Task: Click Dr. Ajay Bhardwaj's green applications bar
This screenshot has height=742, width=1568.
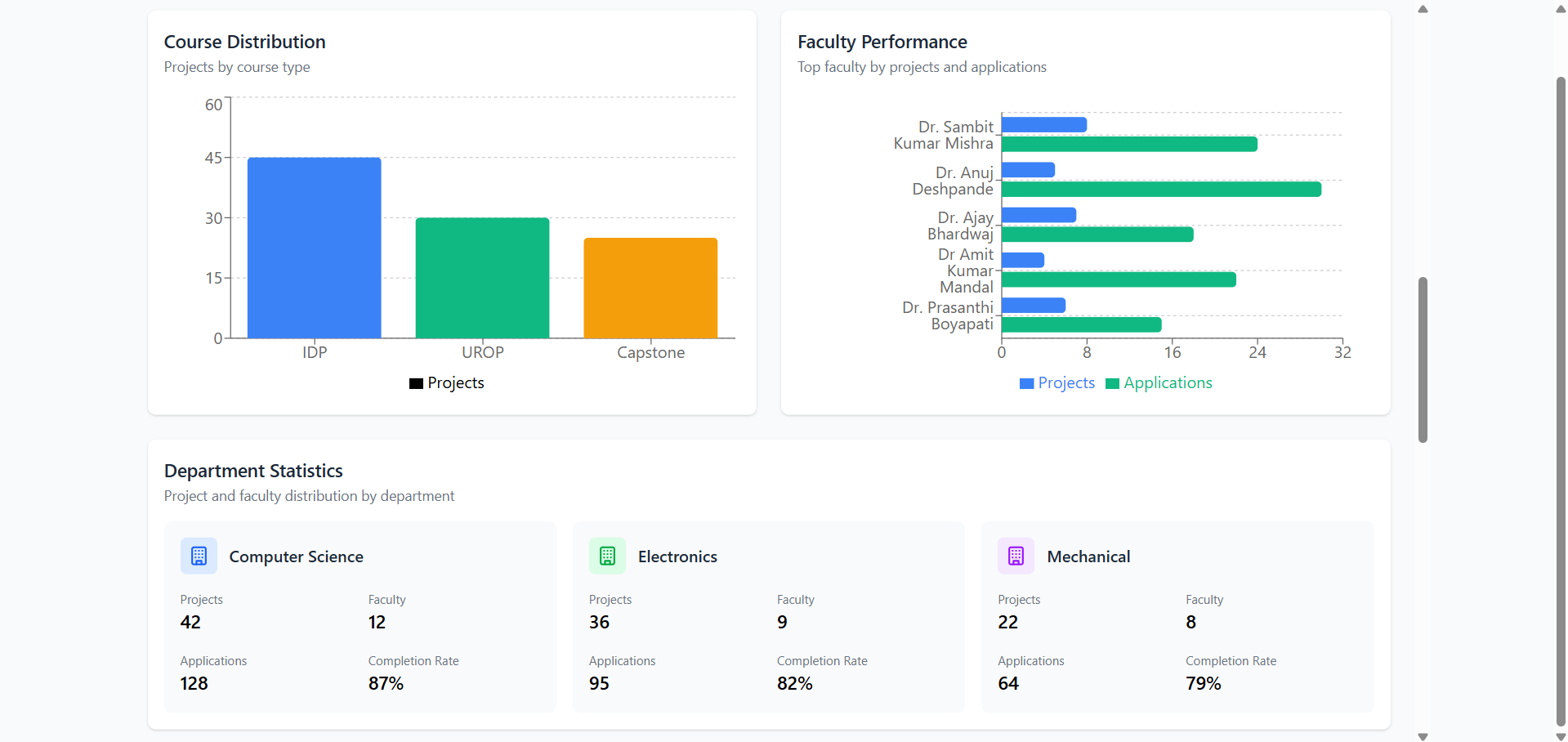Action: click(1097, 235)
